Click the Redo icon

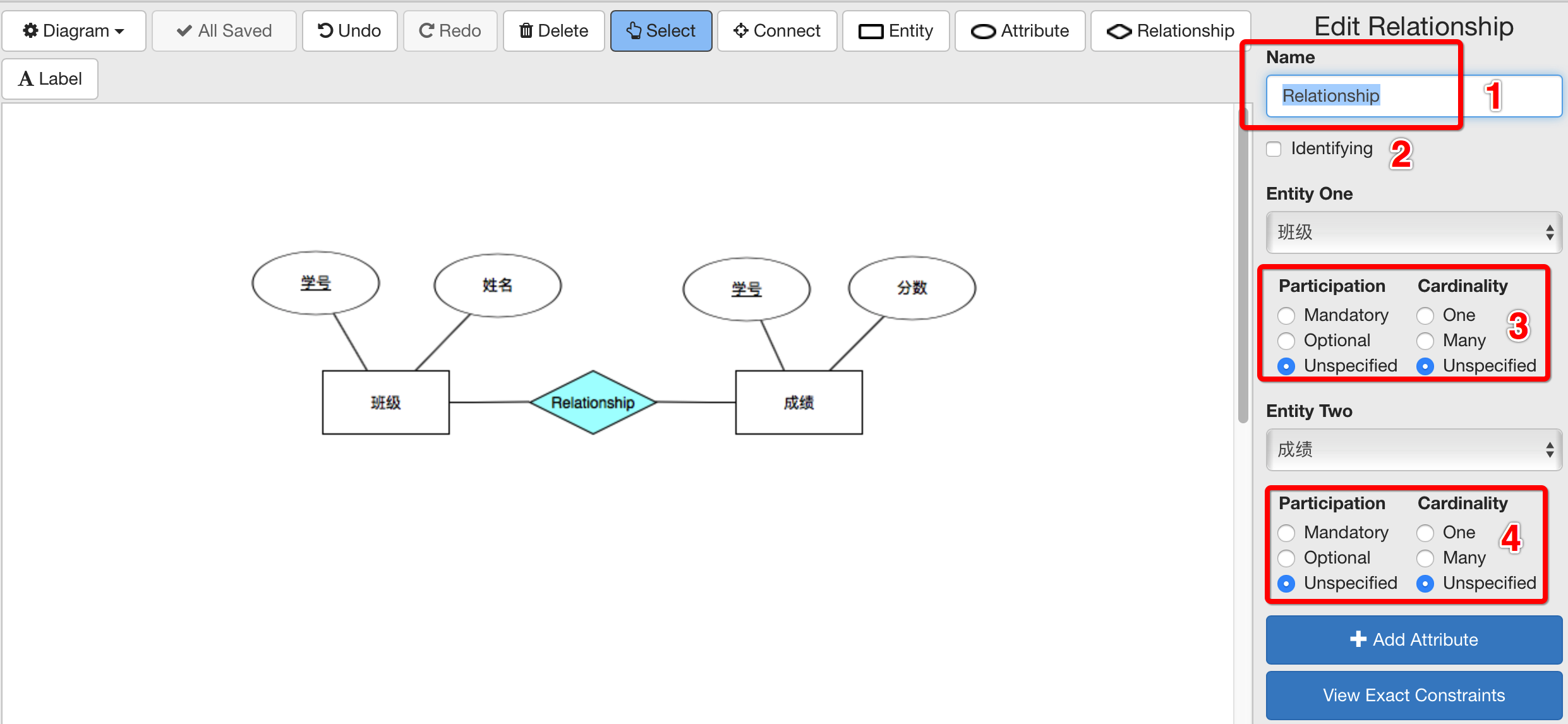(450, 30)
